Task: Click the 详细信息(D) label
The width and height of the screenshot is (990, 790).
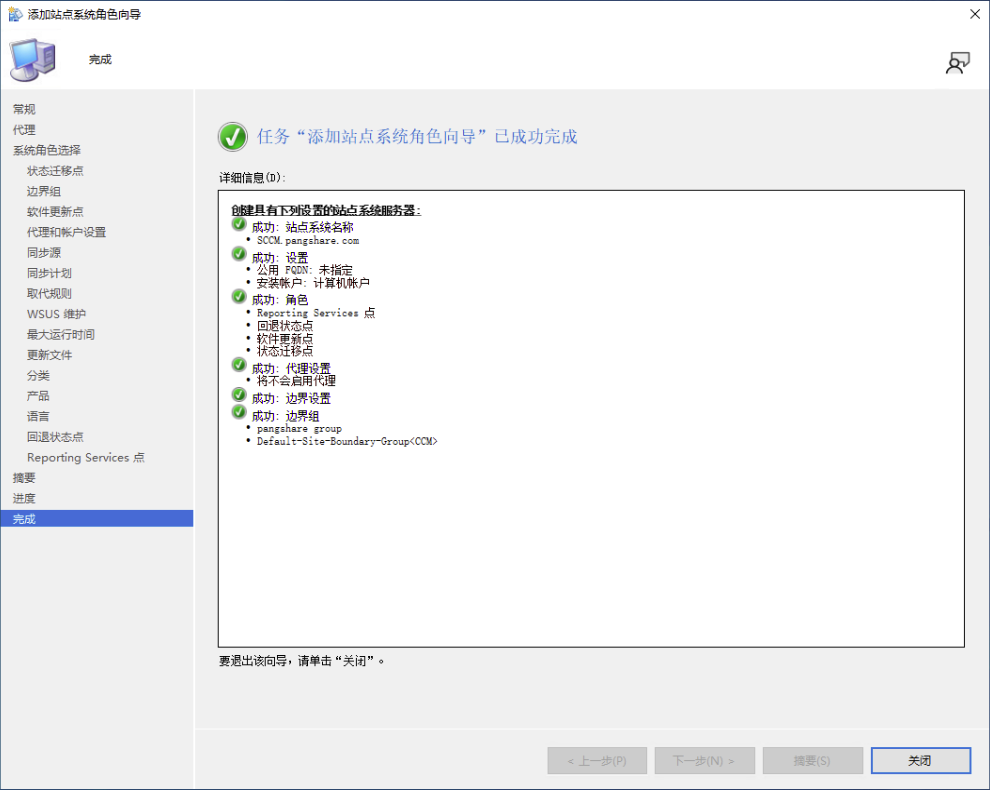Action: tap(253, 177)
